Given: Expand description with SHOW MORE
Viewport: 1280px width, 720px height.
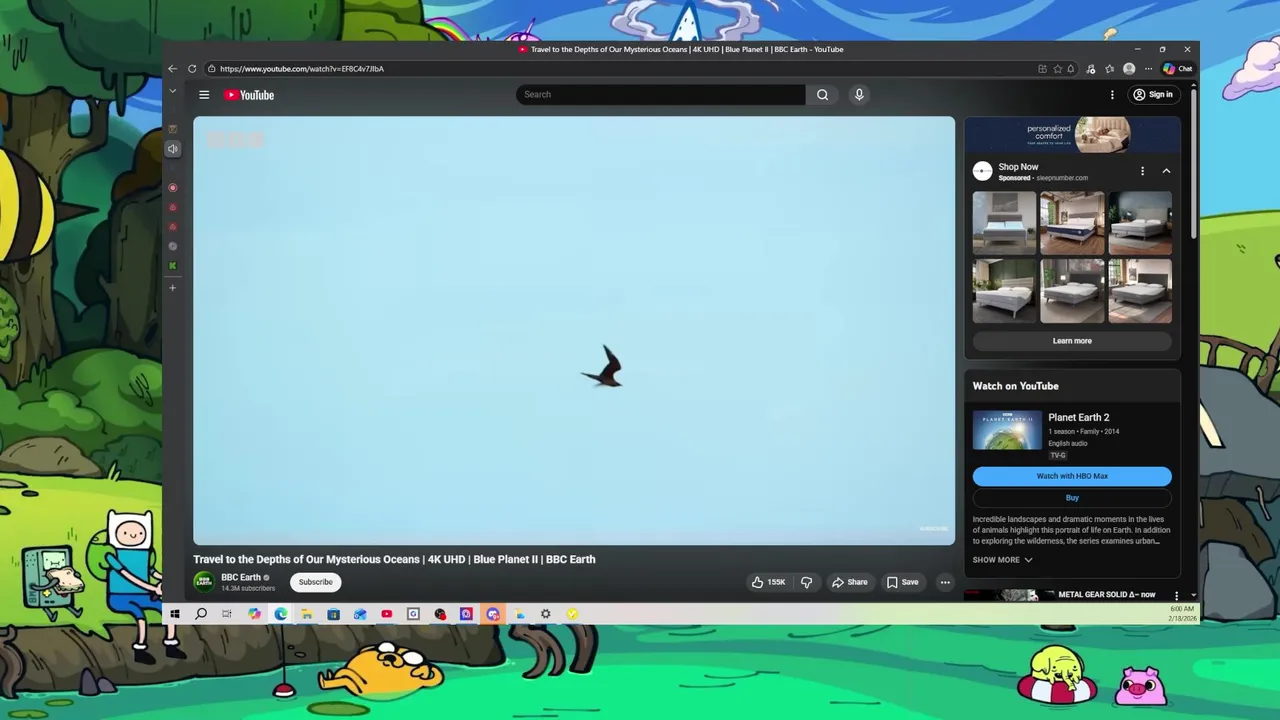Looking at the screenshot, I should [x=1002, y=560].
